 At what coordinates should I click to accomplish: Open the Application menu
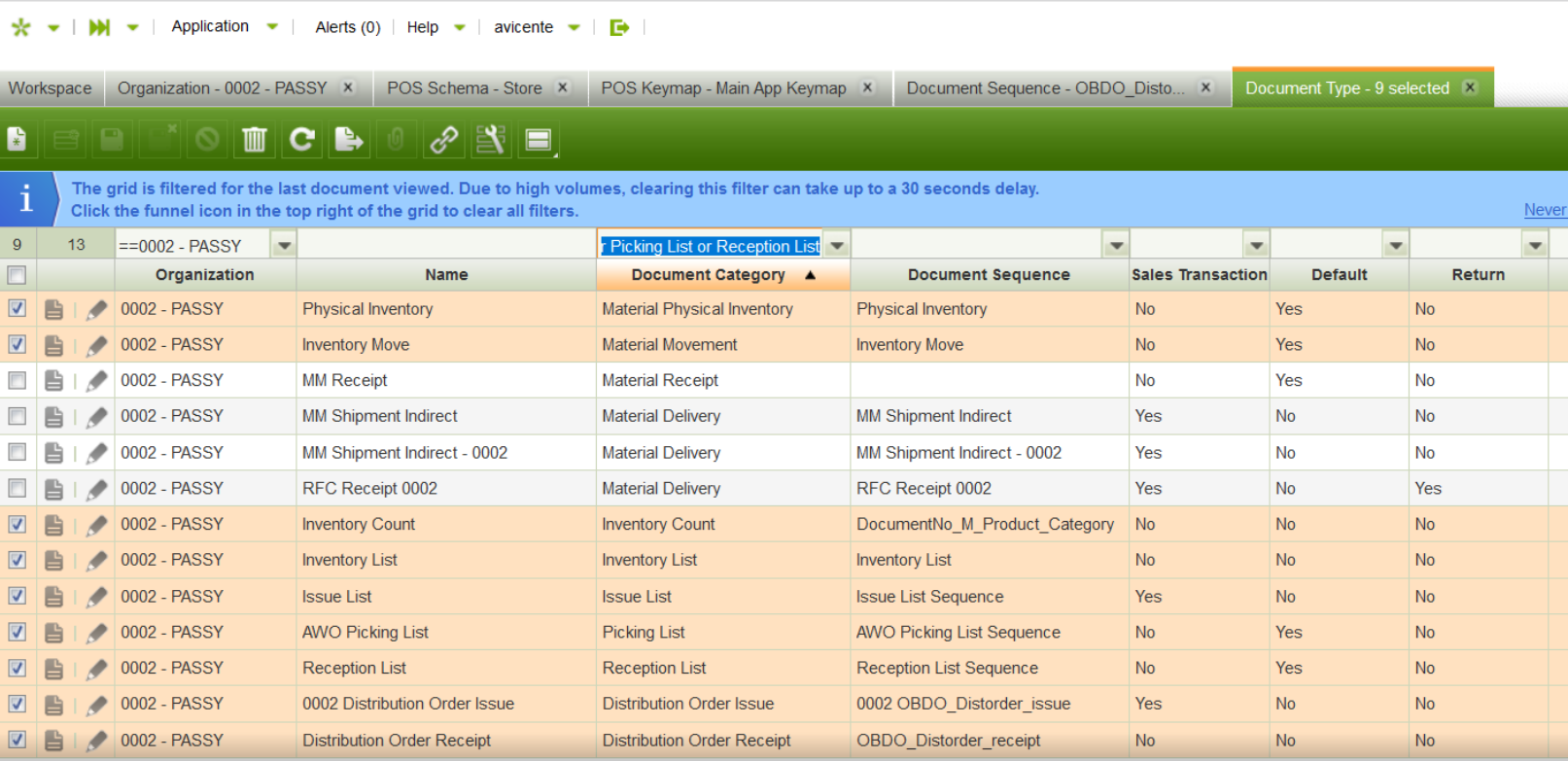coord(210,26)
